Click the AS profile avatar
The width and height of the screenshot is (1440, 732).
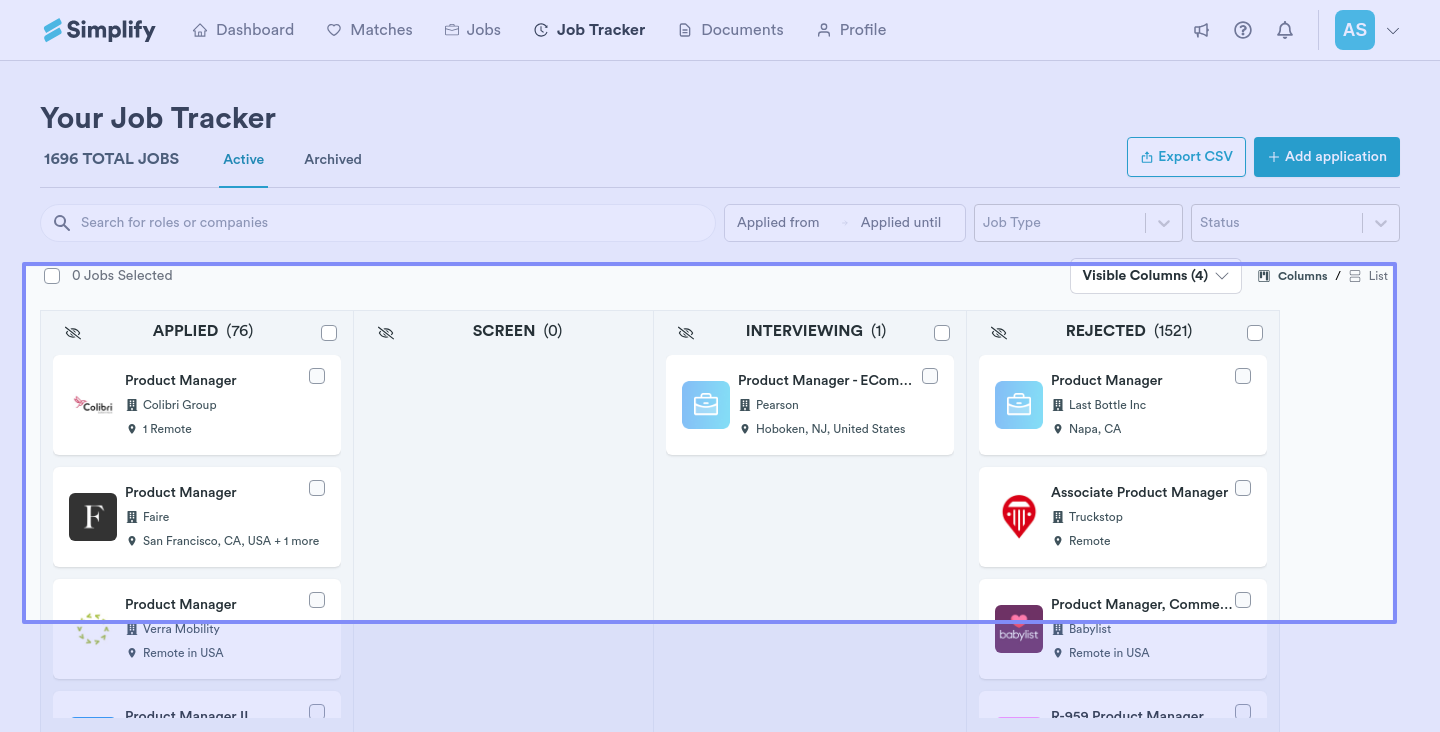pos(1354,30)
